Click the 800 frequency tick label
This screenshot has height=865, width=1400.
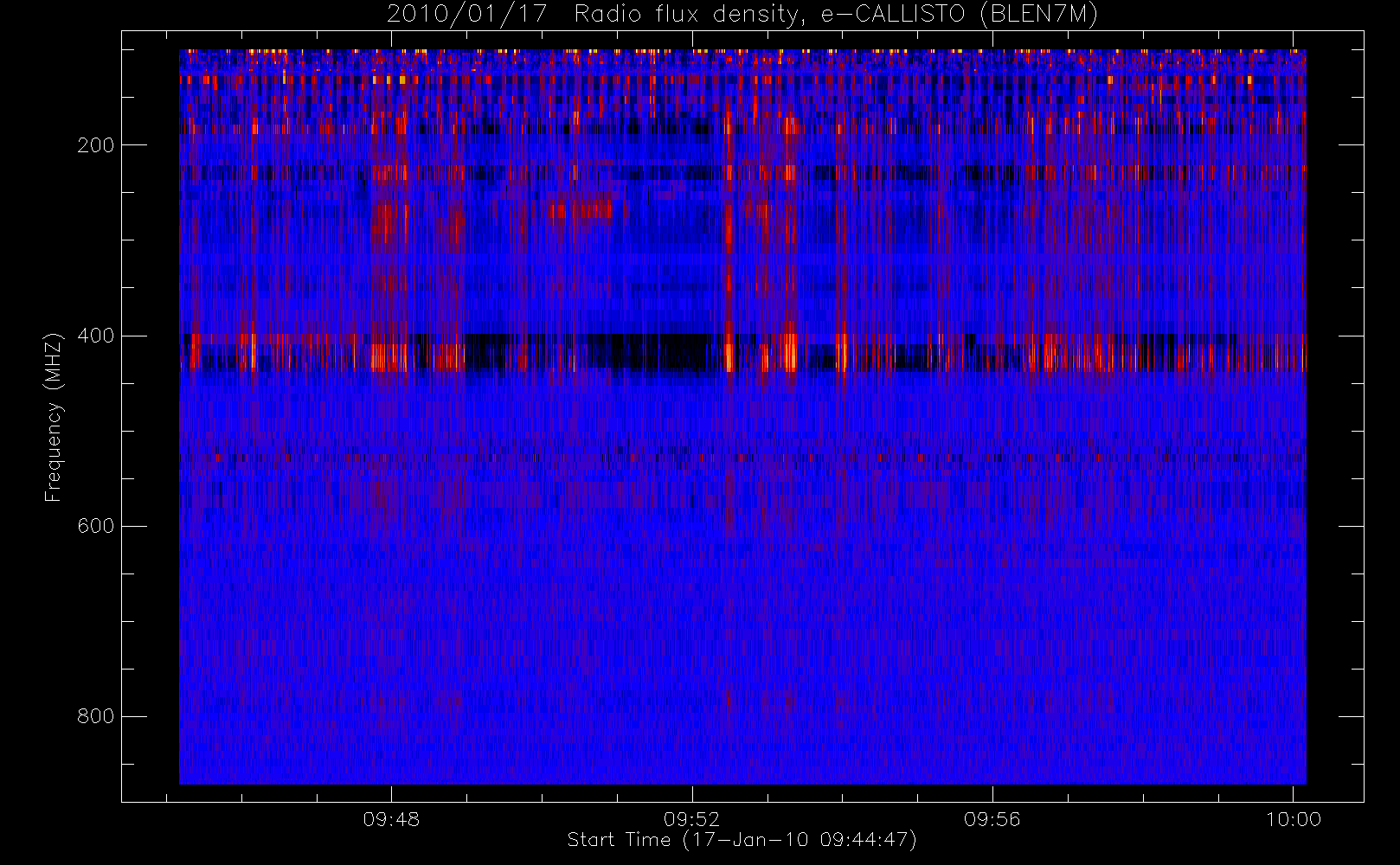(x=96, y=716)
